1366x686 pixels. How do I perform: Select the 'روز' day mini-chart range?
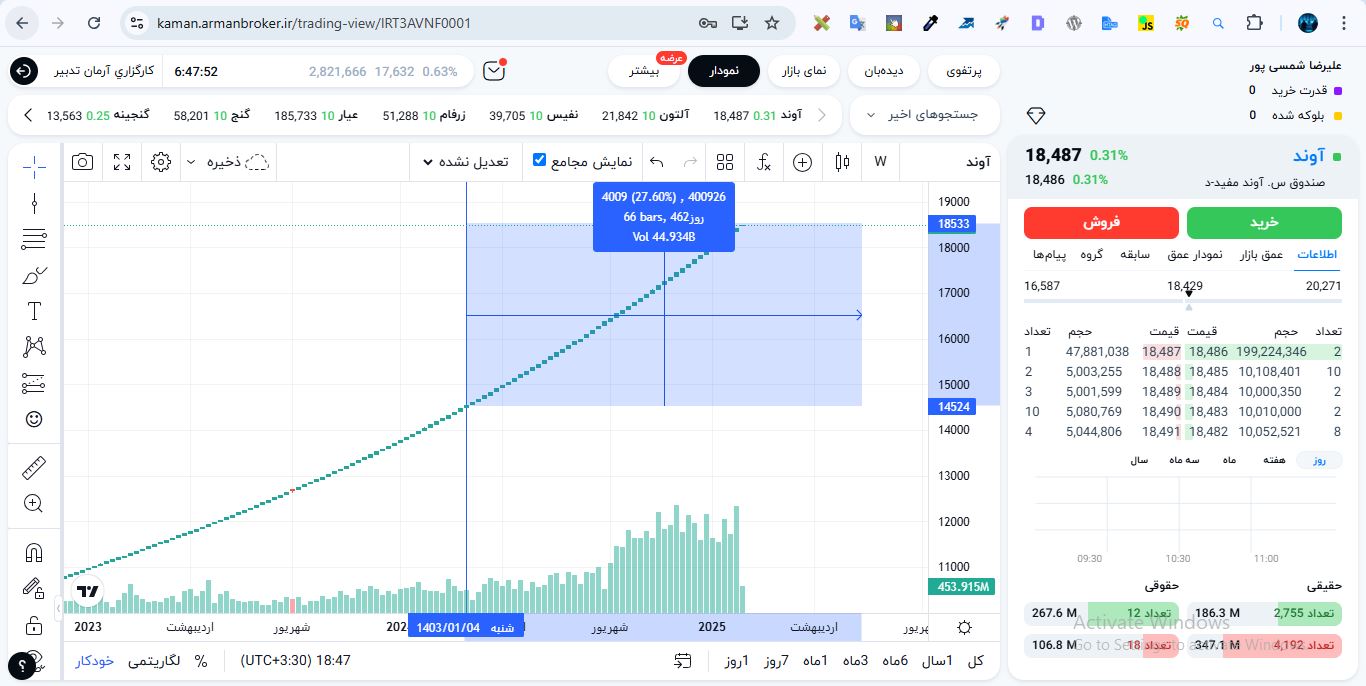(x=1319, y=460)
